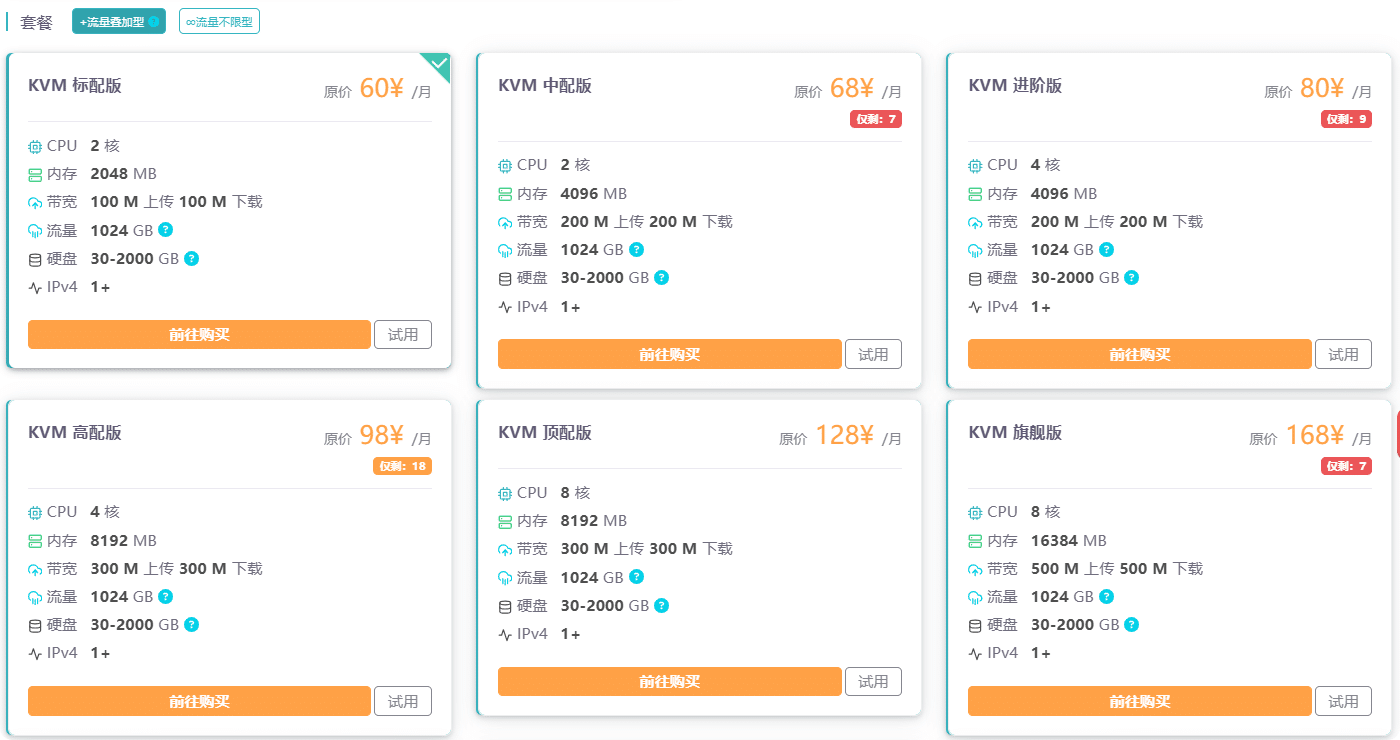Click disk help icon in KVM 进阶版
This screenshot has height=740, width=1400.
(x=1131, y=278)
